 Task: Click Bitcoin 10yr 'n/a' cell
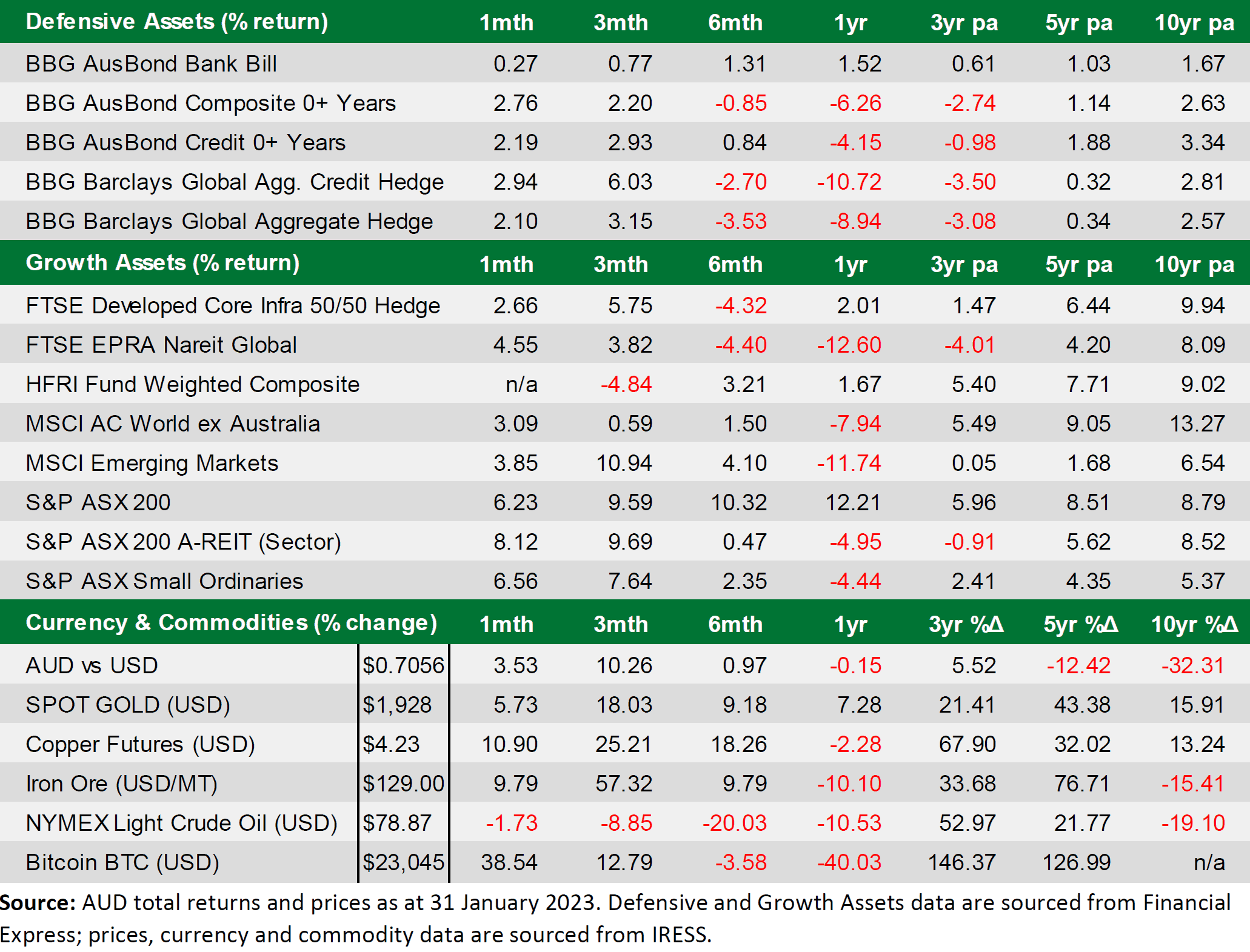(x=1209, y=862)
